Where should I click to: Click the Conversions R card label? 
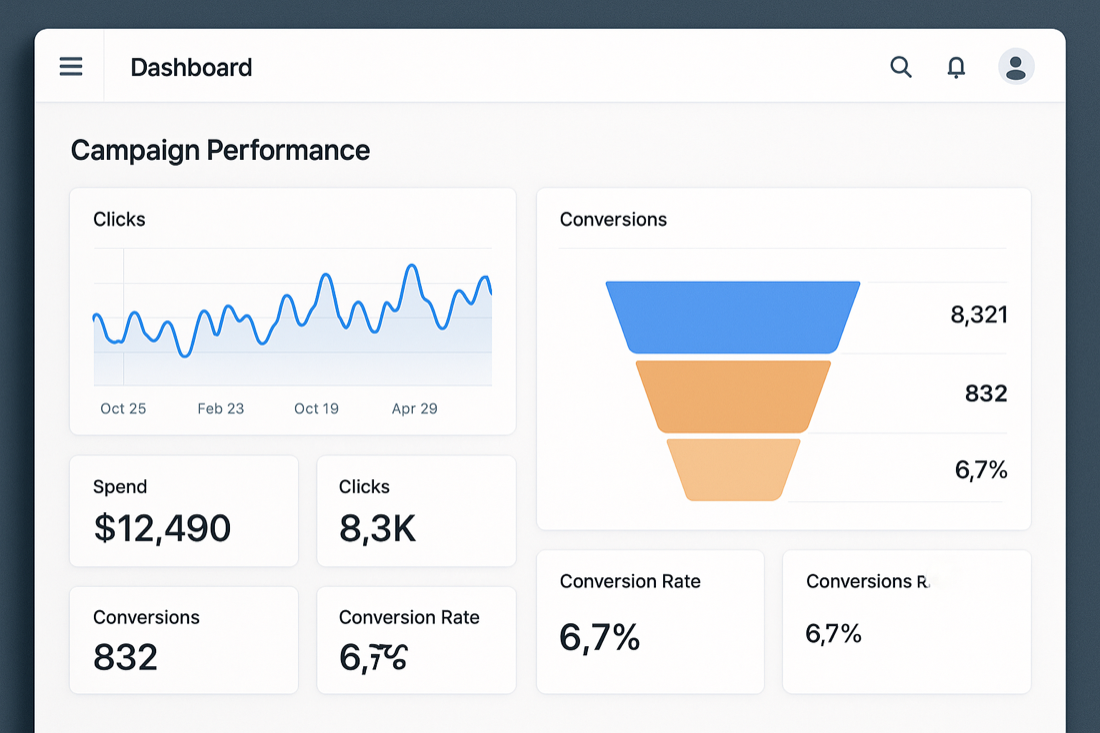[x=868, y=581]
